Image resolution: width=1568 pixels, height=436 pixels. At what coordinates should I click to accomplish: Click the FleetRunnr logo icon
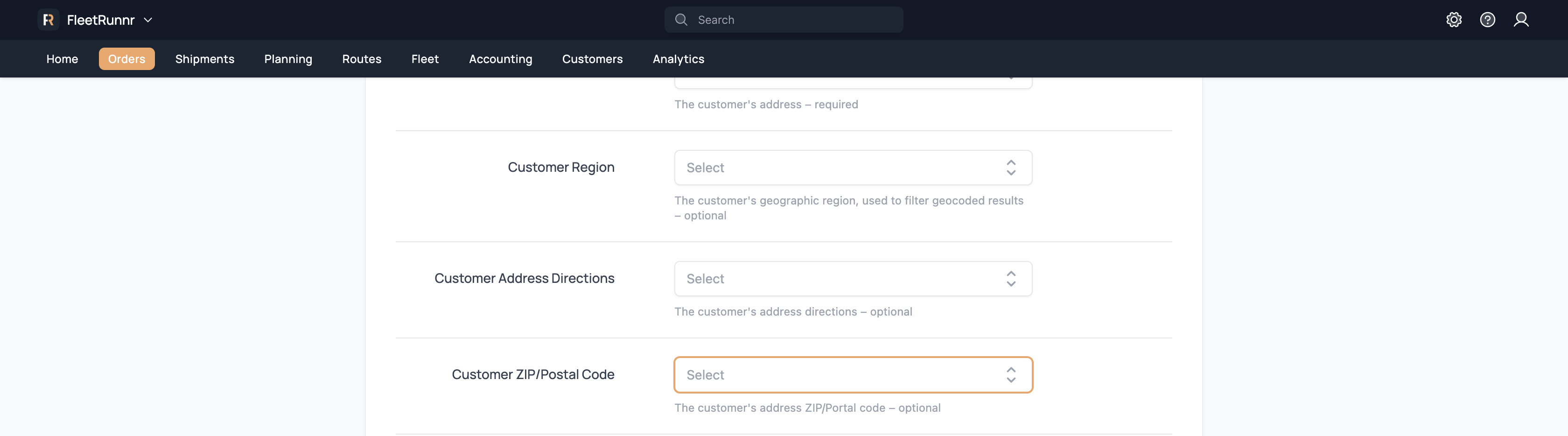click(x=48, y=20)
